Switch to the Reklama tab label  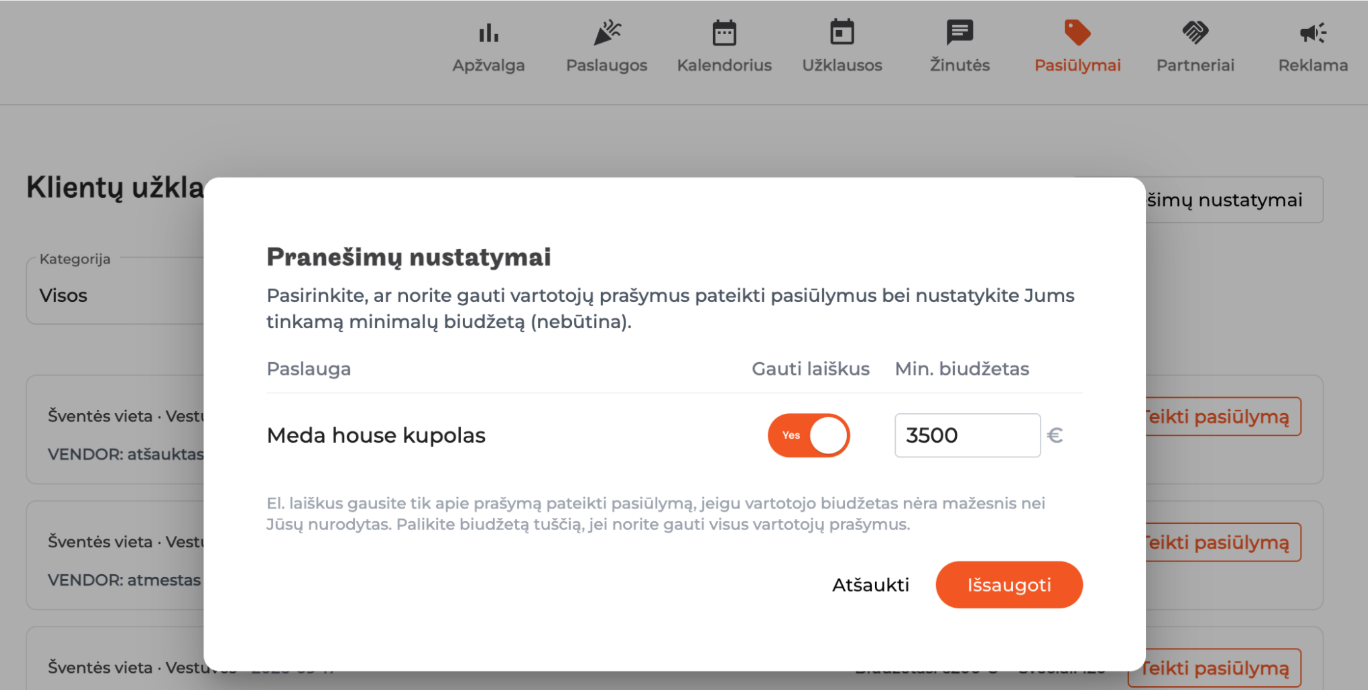coord(1313,65)
